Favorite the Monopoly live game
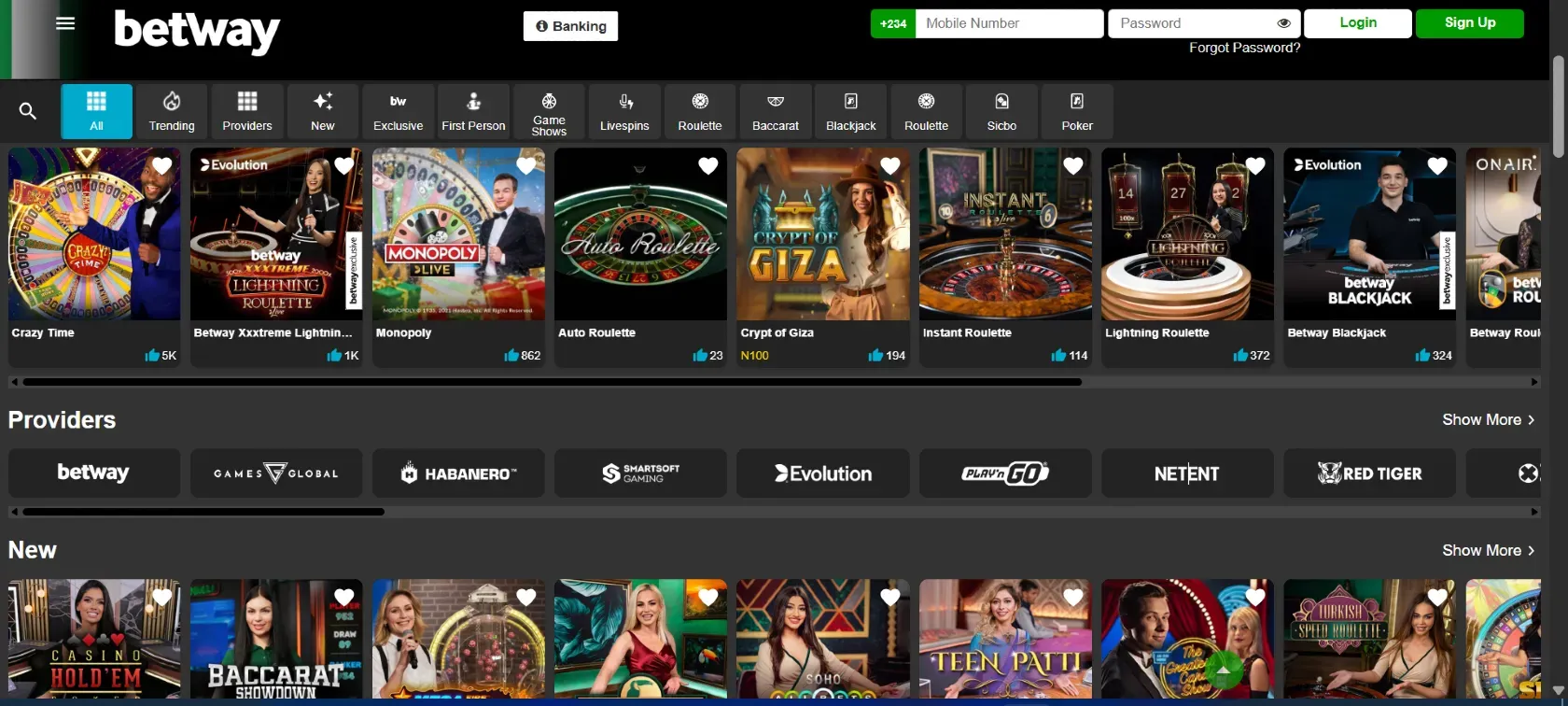The width and height of the screenshot is (1568, 706). (526, 165)
